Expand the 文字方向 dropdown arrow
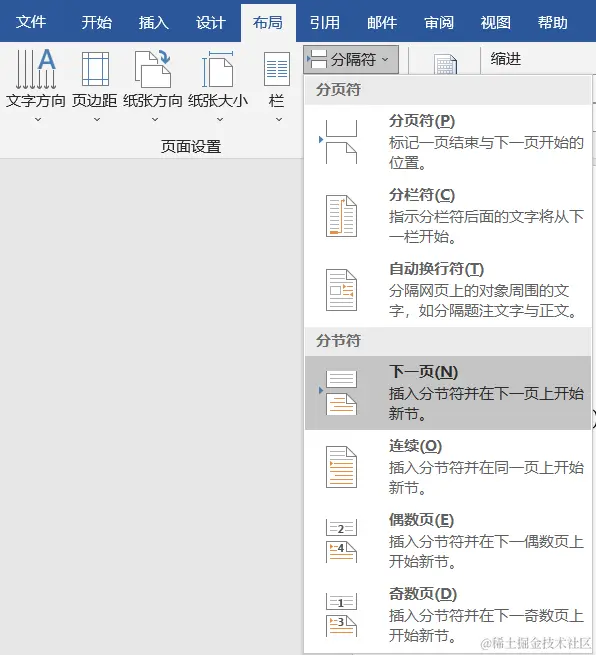 click(38, 119)
